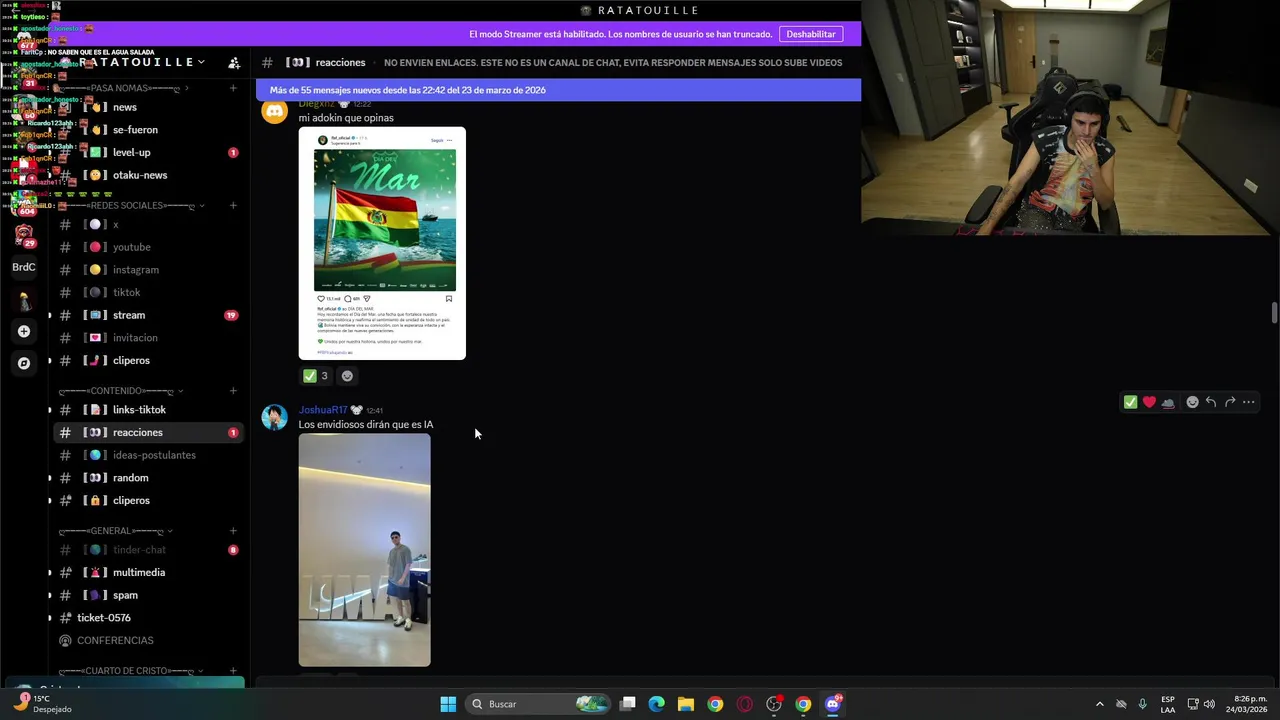Open the Opera GX browser from the taskbar
1280x720 pixels.
[744, 704]
